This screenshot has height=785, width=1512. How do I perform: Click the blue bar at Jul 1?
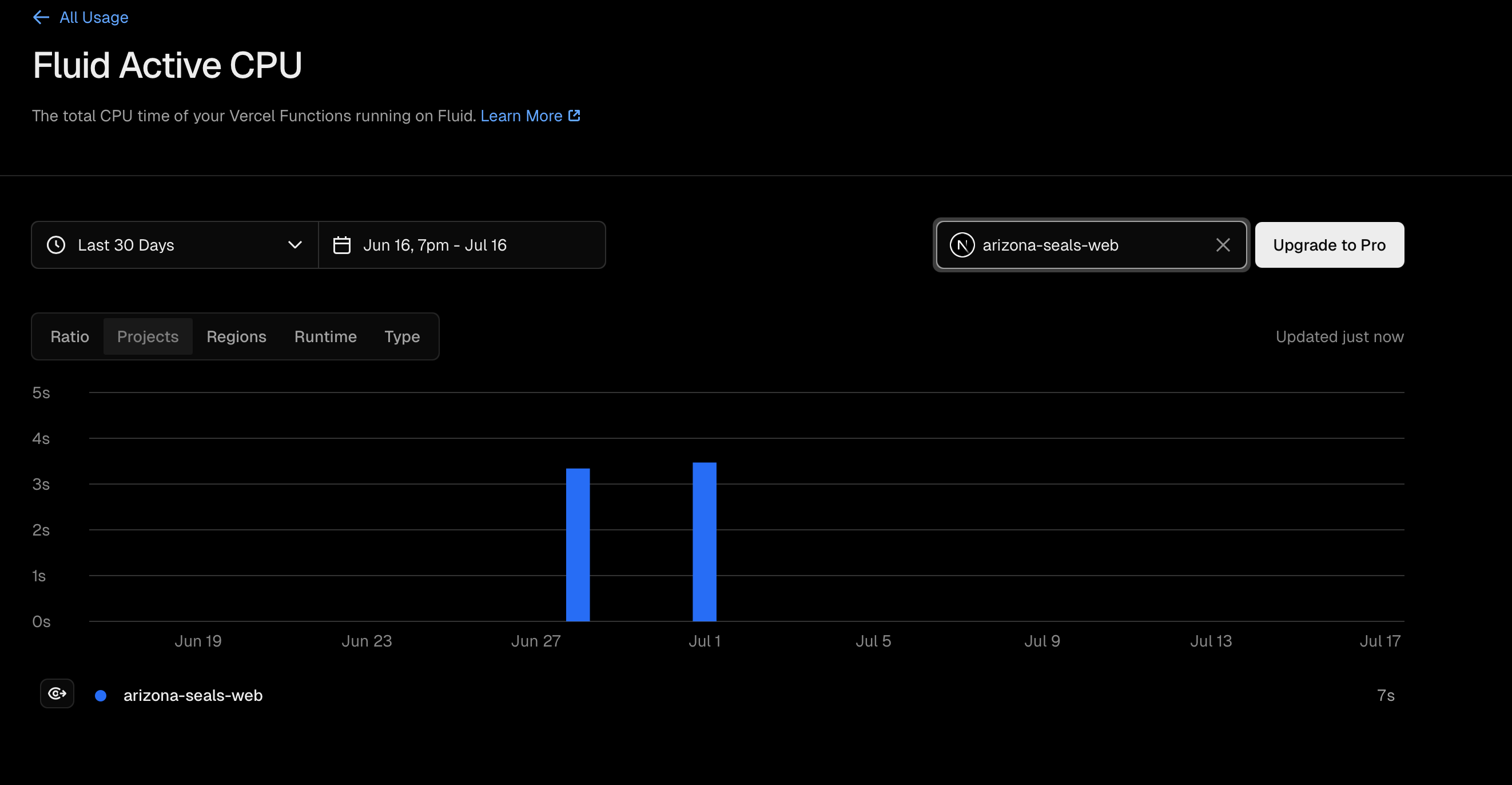[x=705, y=541]
